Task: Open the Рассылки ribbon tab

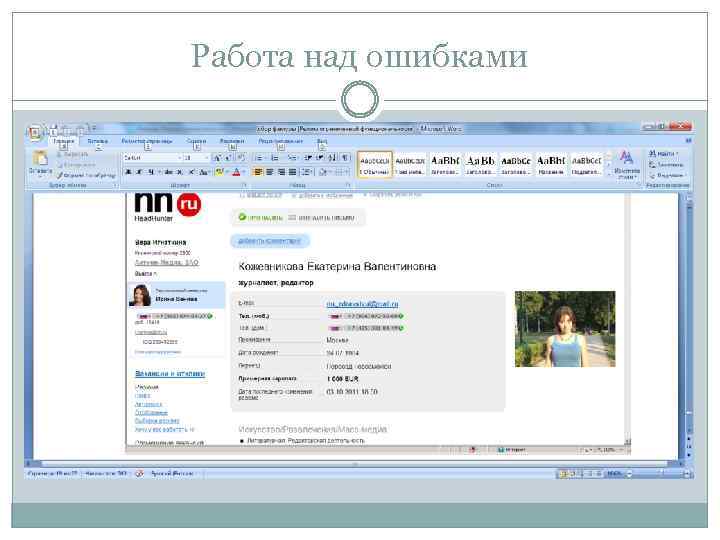Action: click(232, 141)
